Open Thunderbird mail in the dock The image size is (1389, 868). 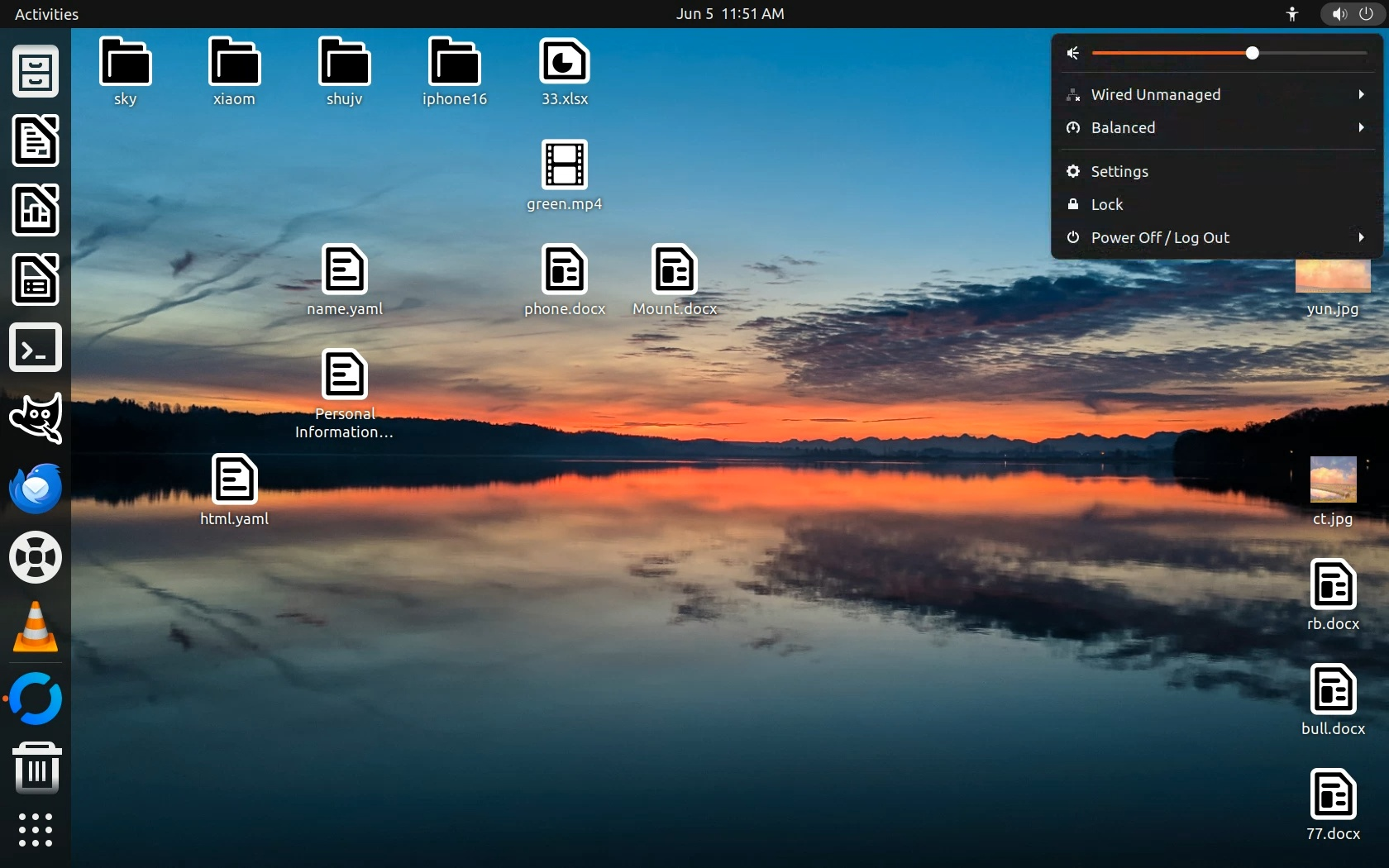36,488
